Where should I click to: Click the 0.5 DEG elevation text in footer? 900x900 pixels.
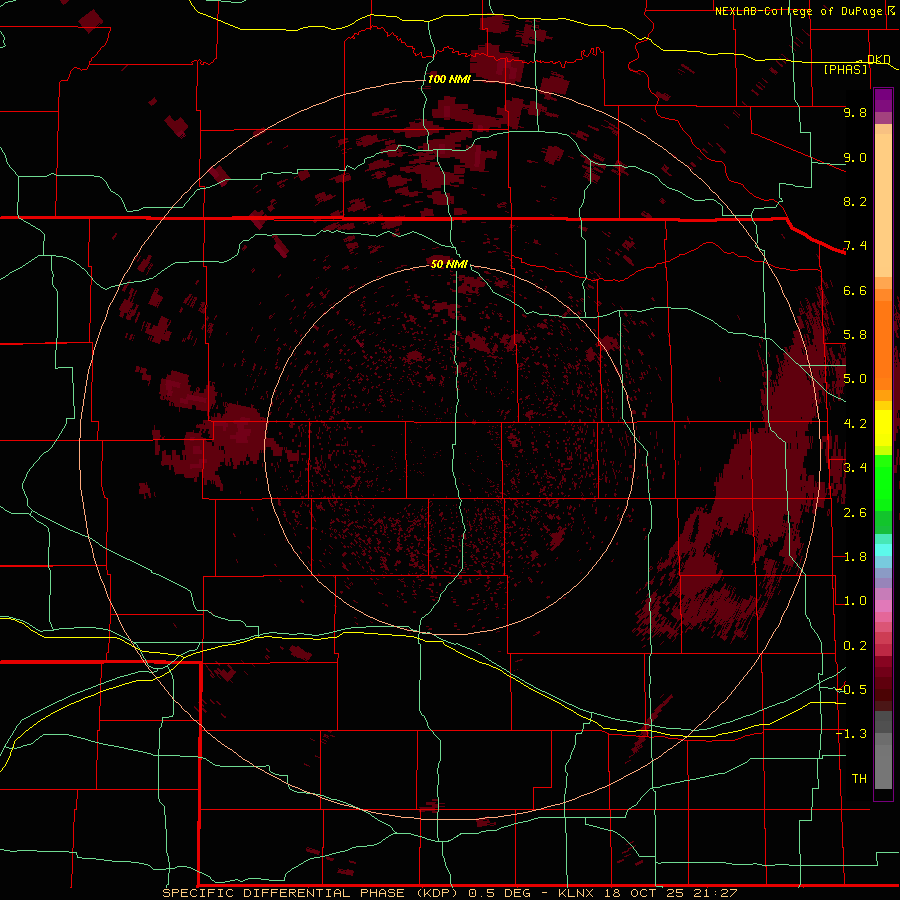click(x=502, y=893)
